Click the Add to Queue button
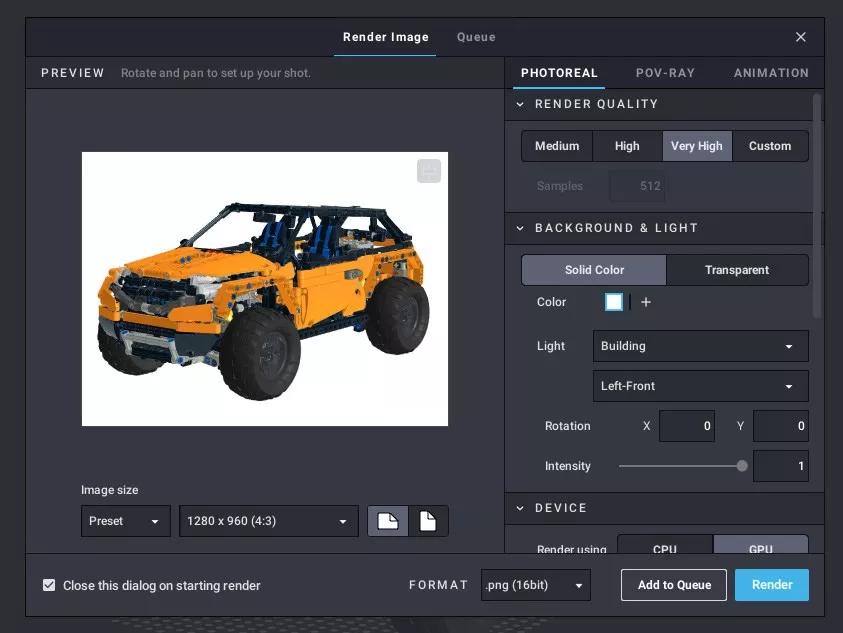 tap(674, 585)
